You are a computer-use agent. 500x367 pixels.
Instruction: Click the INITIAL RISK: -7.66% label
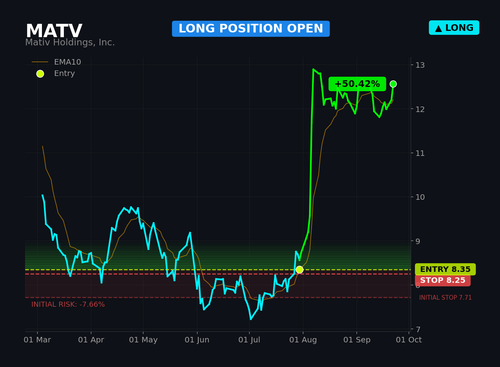point(68,304)
